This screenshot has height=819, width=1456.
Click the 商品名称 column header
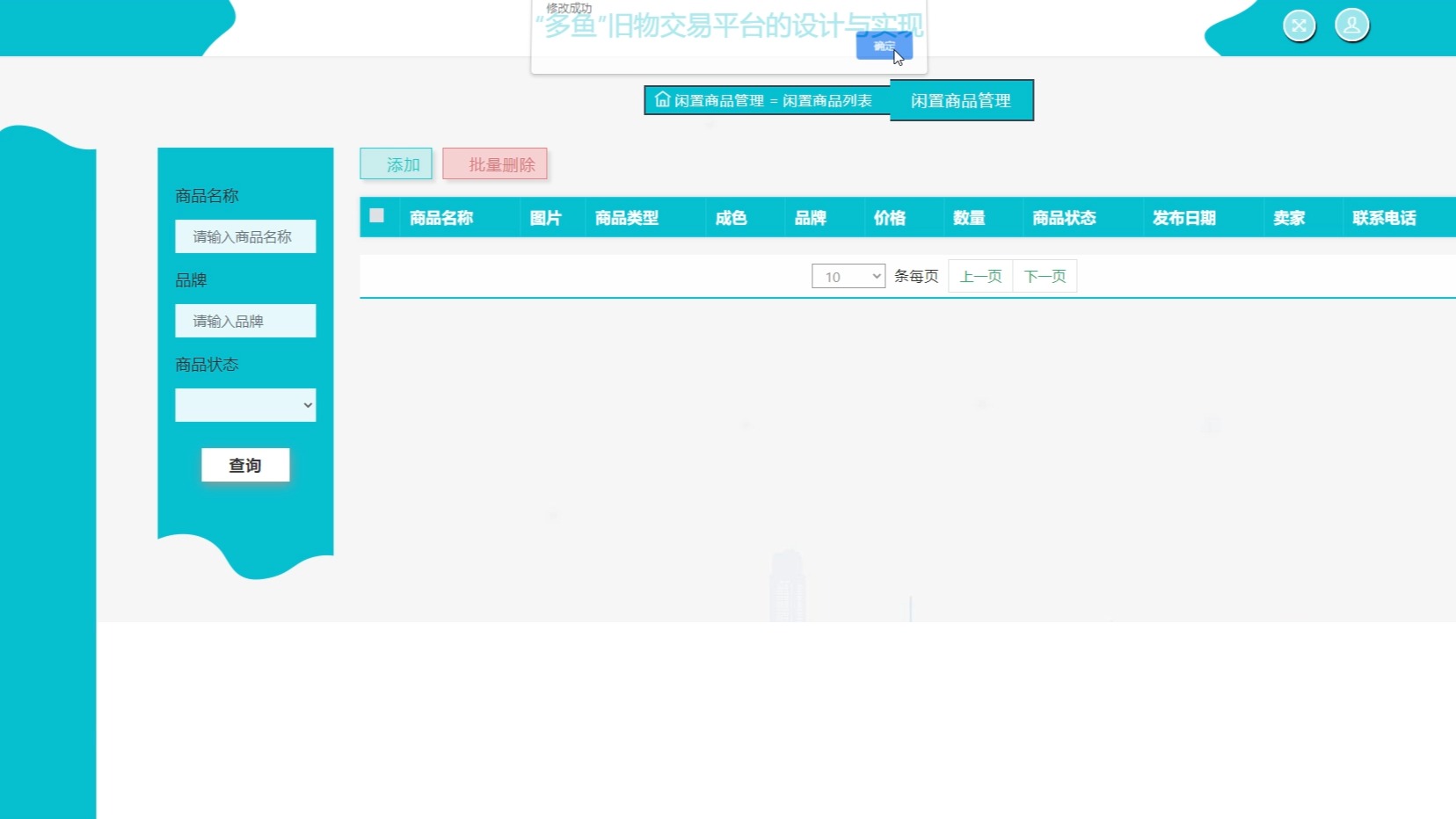click(x=441, y=218)
